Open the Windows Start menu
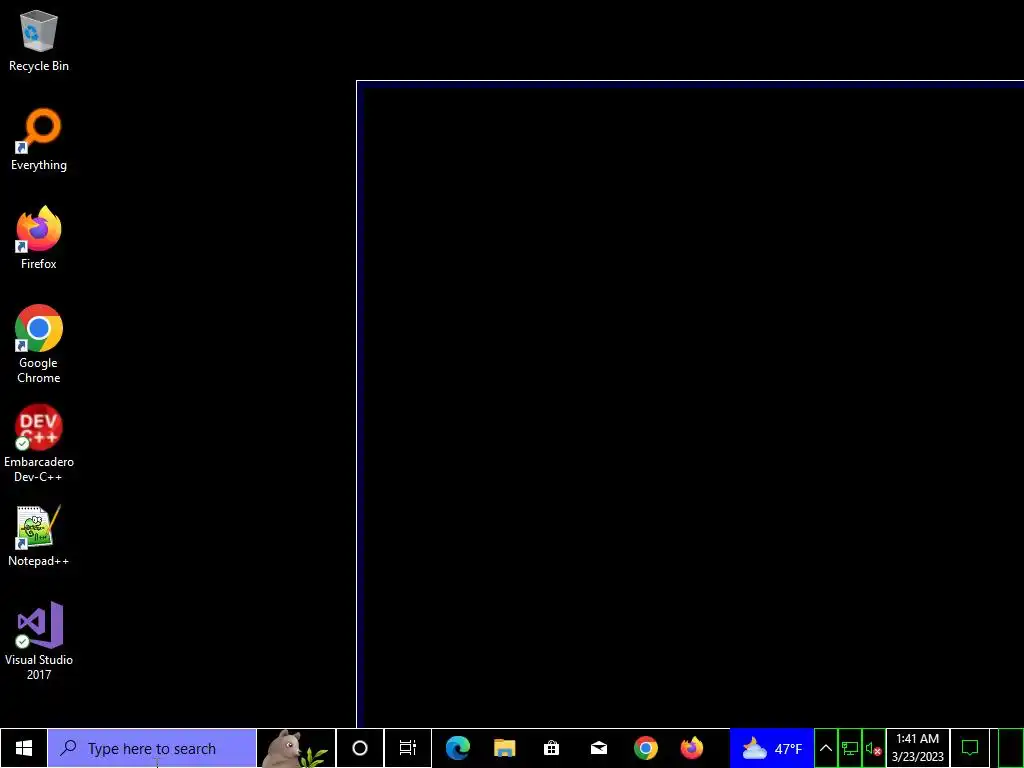This screenshot has width=1024, height=768. coord(24,748)
